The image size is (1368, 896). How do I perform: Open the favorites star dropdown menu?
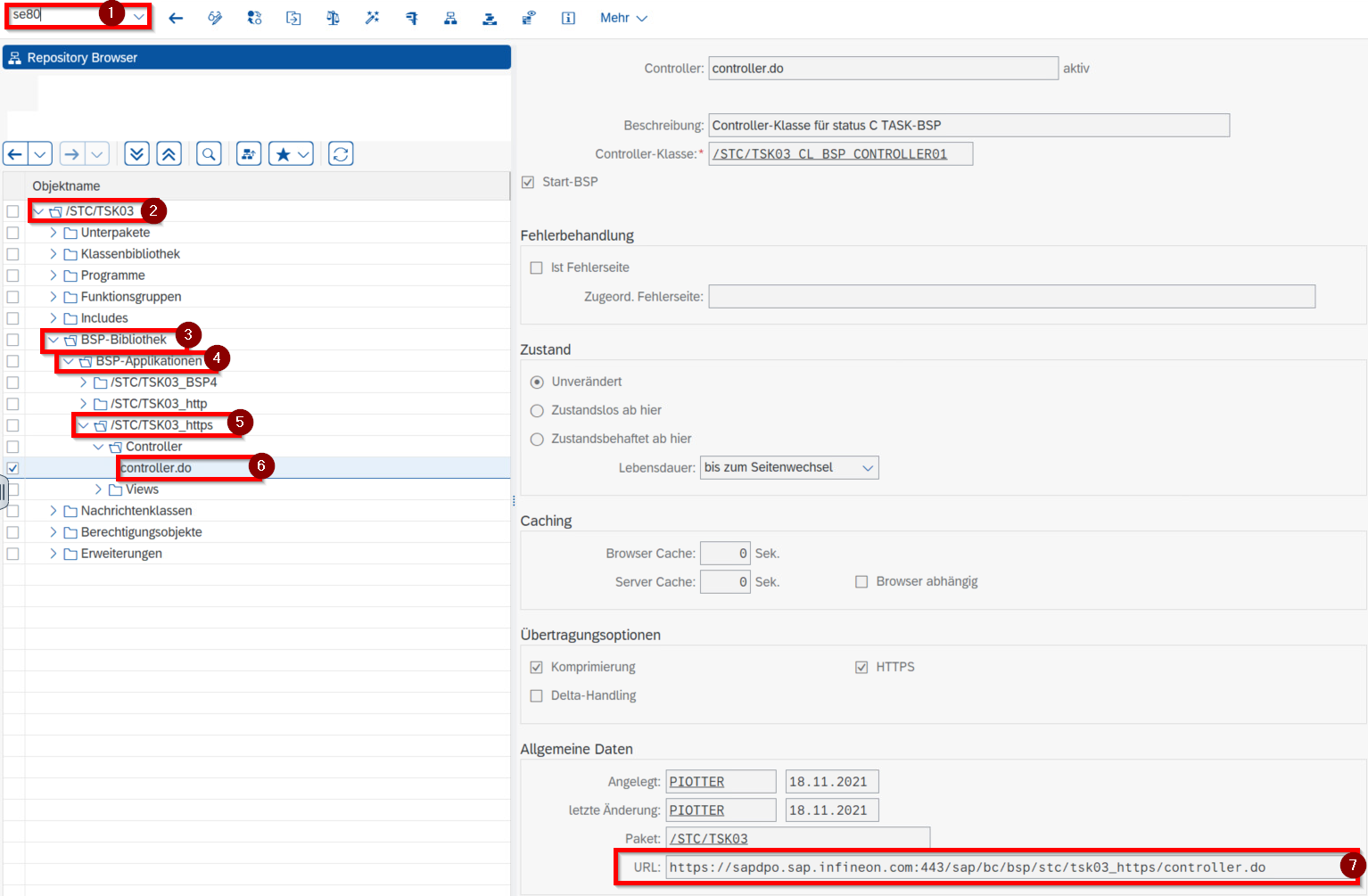point(304,154)
